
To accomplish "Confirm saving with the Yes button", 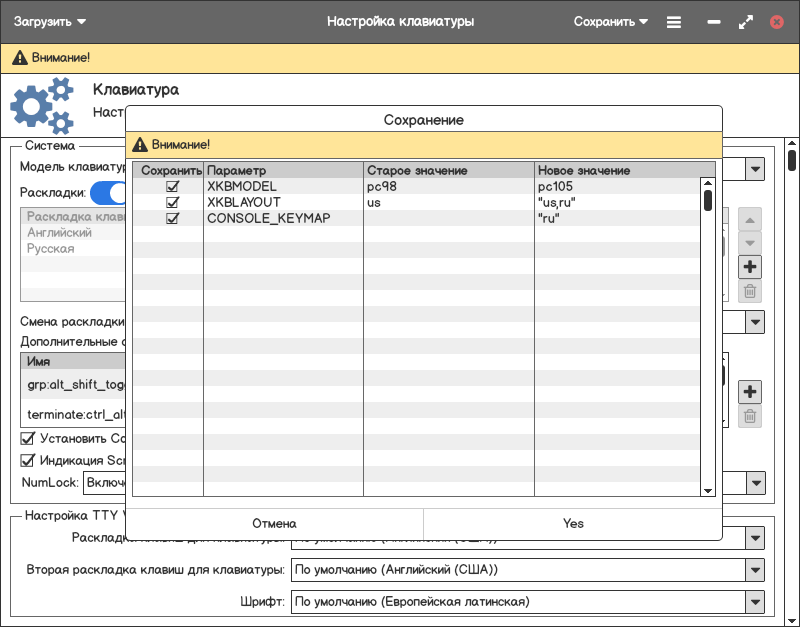I will pos(573,523).
